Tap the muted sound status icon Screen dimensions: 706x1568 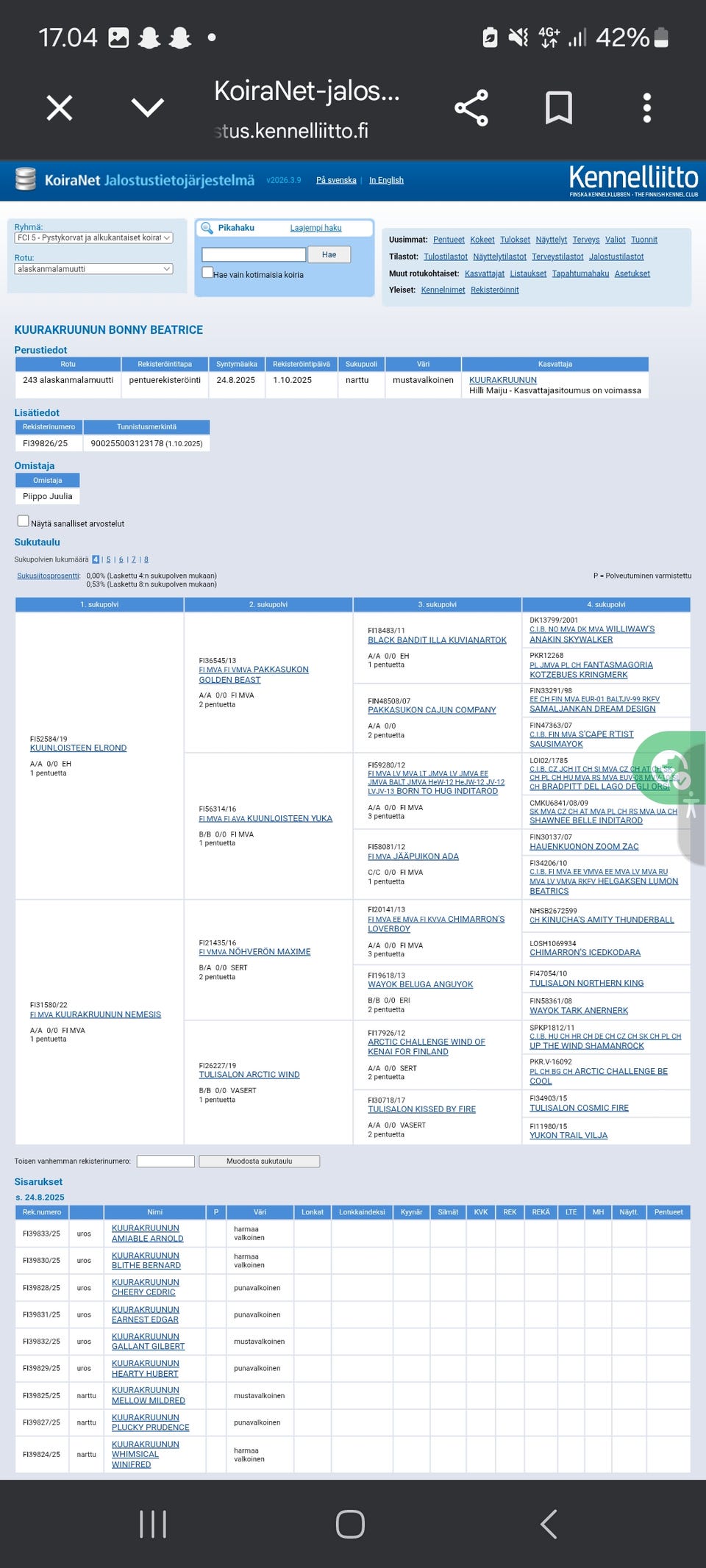(518, 37)
